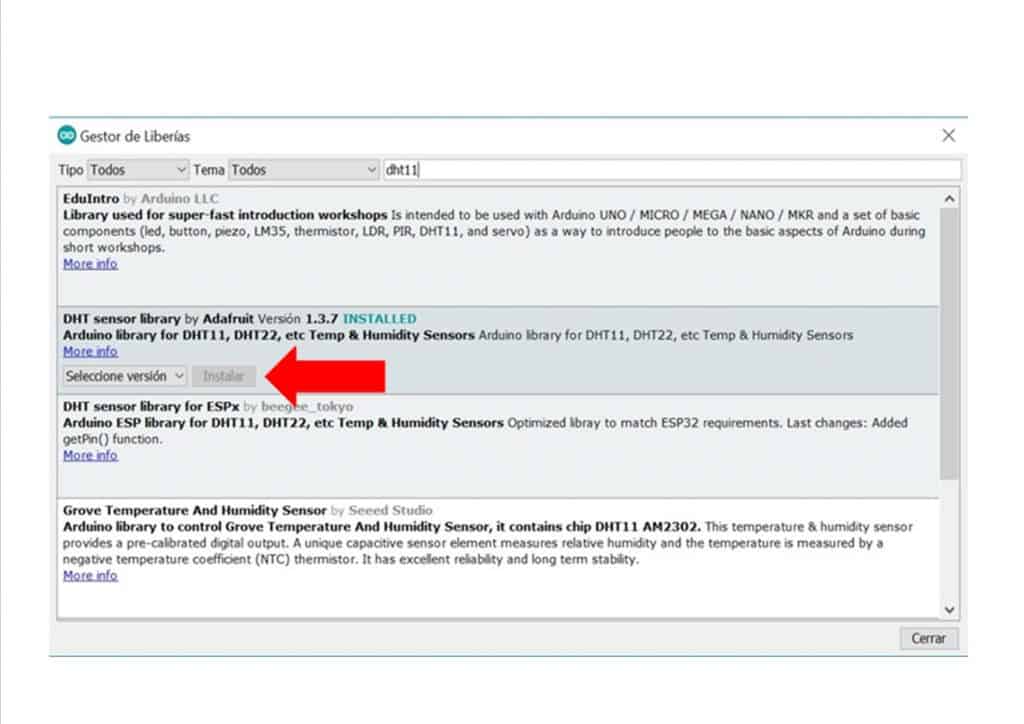1024x724 pixels.
Task: Click the search field containing dht11
Action: [670, 170]
